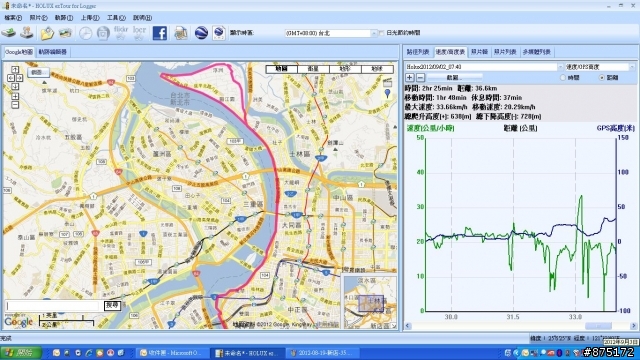This screenshot has height=360, width=640.
Task: Click the 地圖 map type button
Action: [x=281, y=69]
